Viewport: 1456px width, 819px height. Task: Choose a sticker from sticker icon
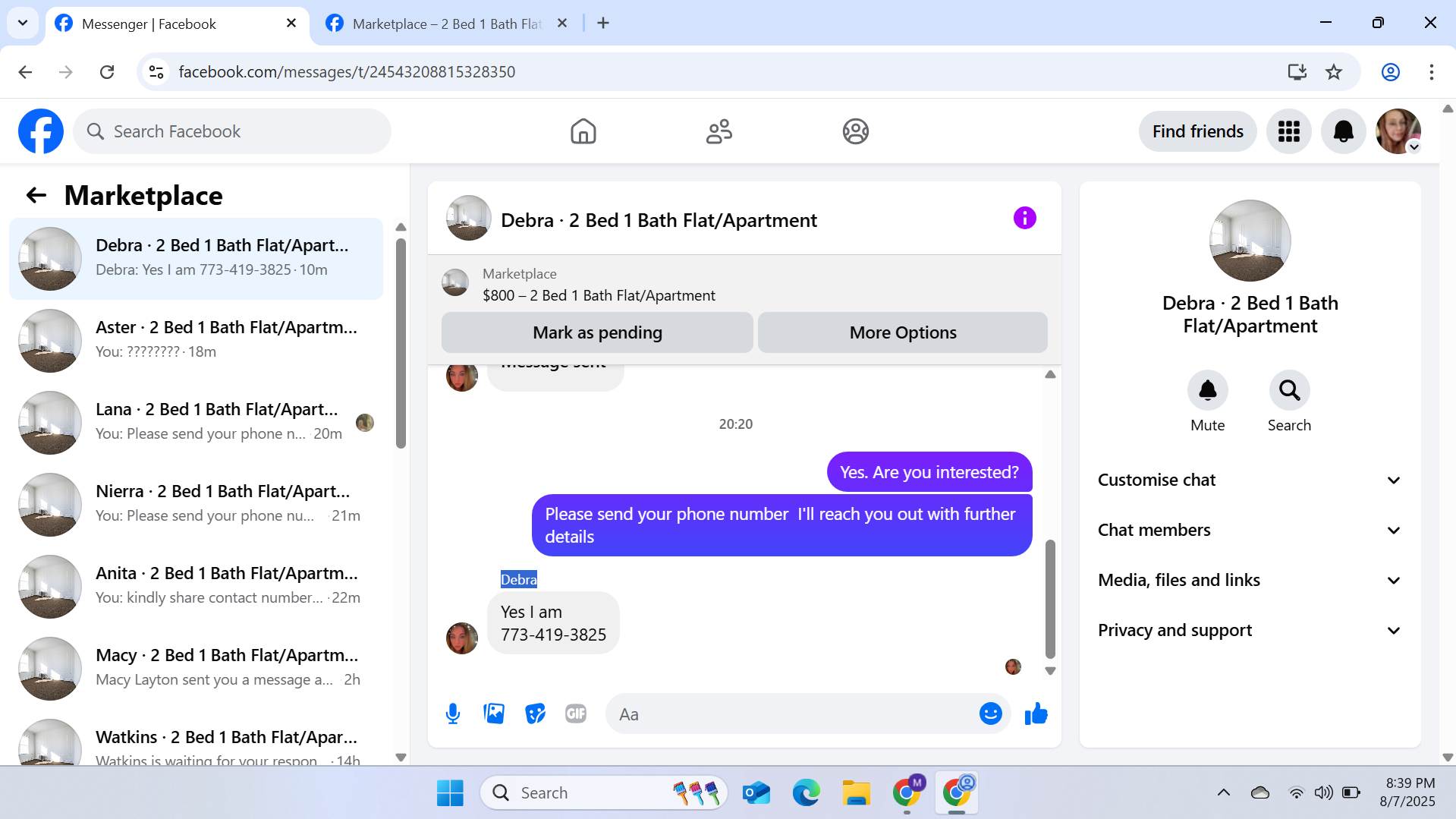coord(535,713)
